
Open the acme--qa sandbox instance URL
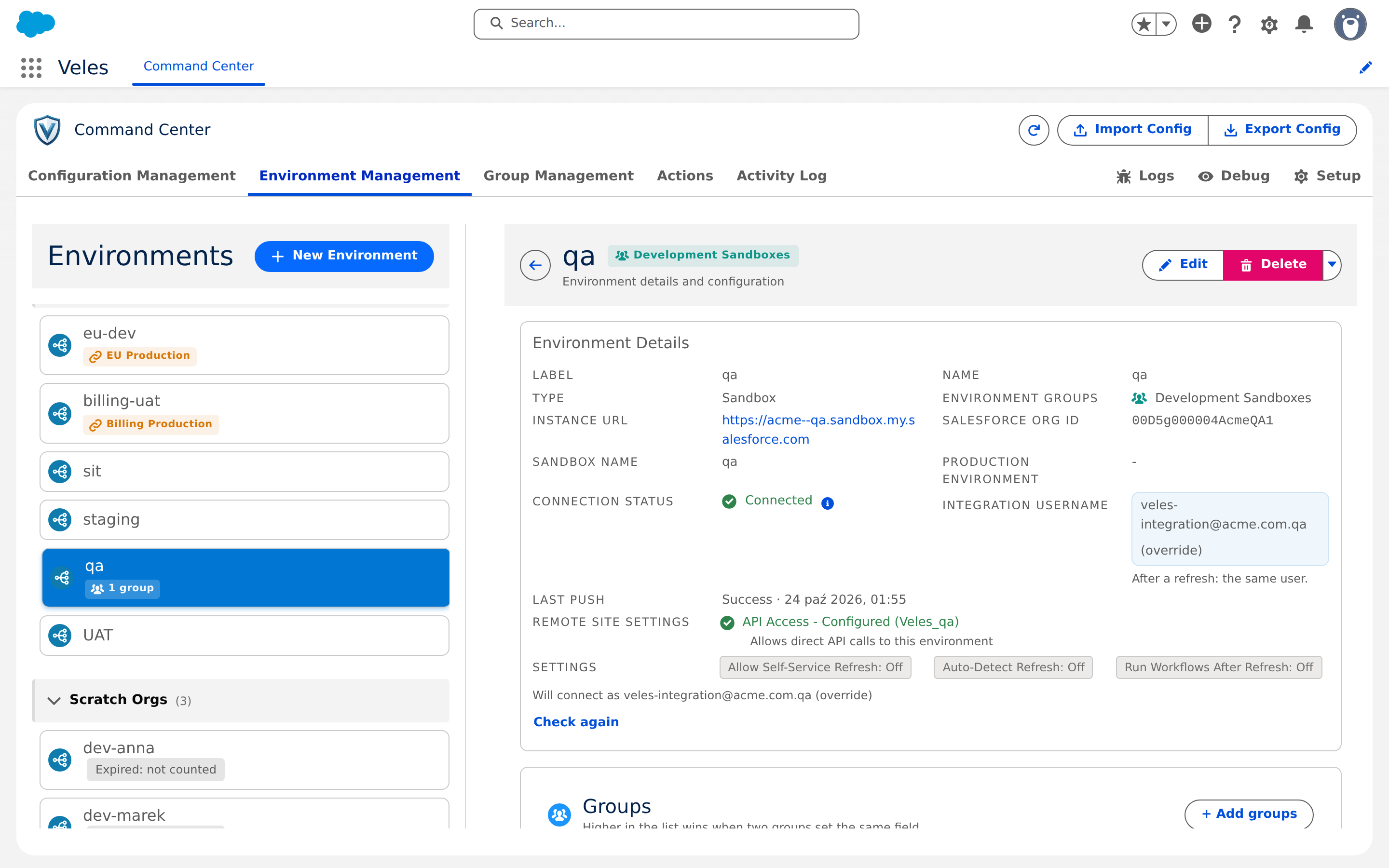point(818,429)
